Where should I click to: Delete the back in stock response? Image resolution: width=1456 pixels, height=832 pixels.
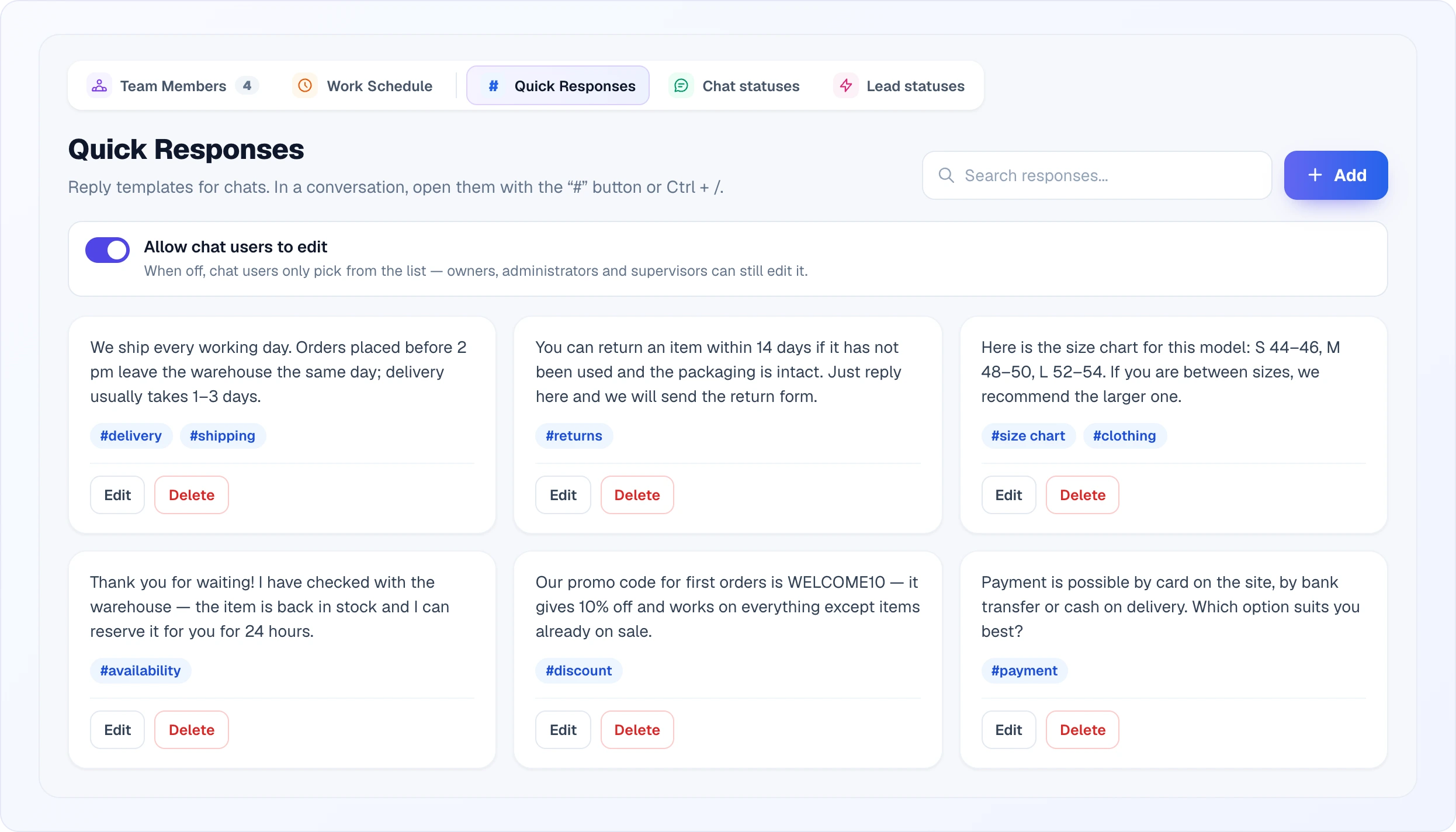click(x=192, y=730)
